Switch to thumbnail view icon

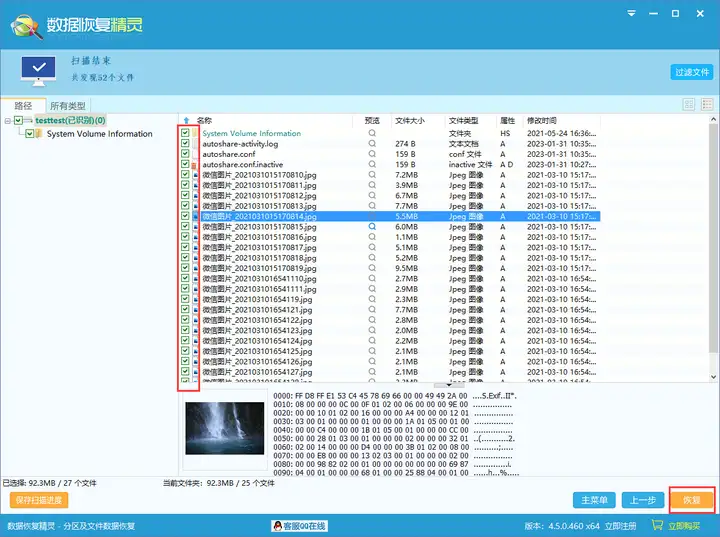(x=689, y=104)
